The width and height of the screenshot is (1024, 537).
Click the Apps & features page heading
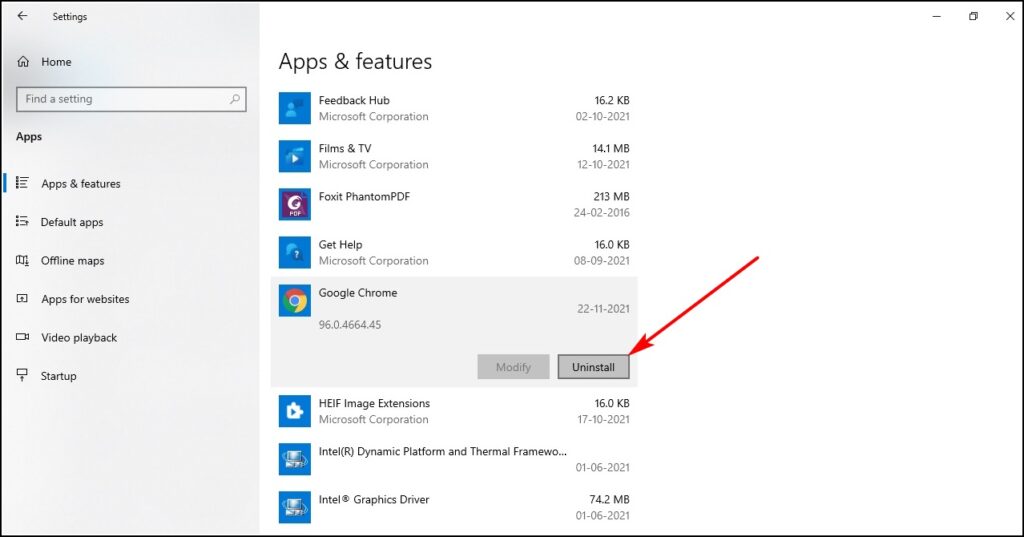click(355, 61)
